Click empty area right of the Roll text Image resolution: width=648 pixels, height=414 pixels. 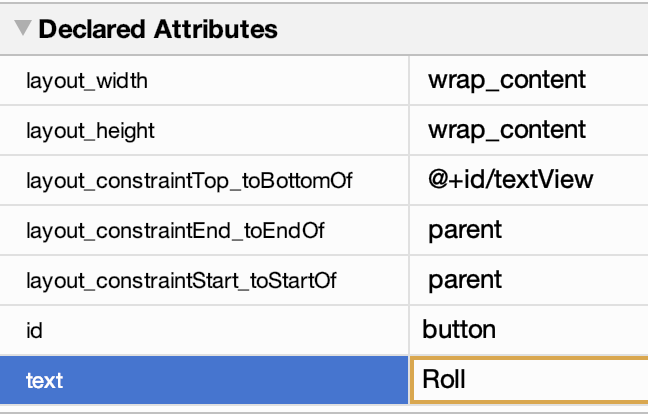point(560,381)
